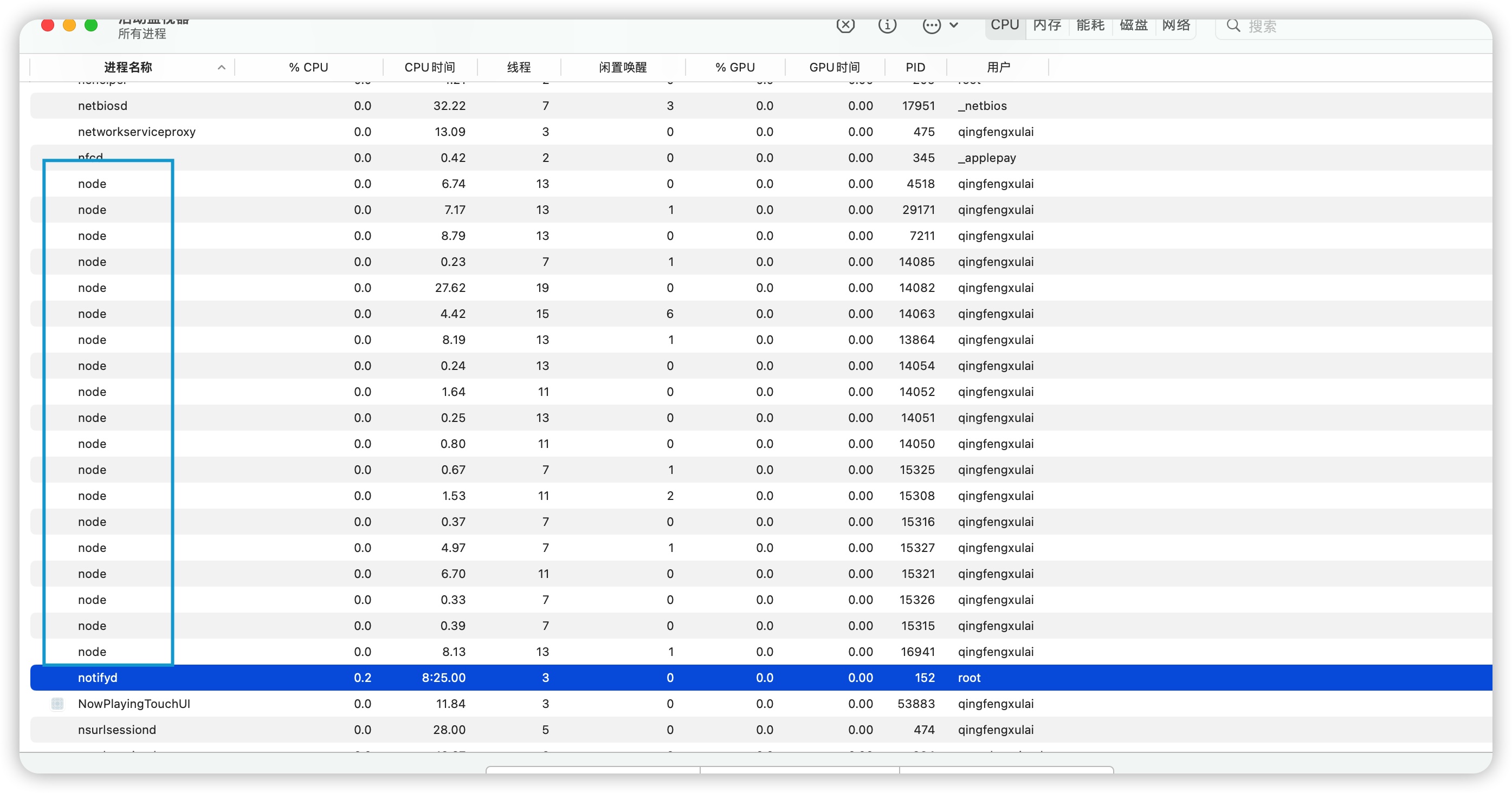Screen dimensions: 1512x793
Task: Sort by CPU 时间 column header
Action: [430, 68]
